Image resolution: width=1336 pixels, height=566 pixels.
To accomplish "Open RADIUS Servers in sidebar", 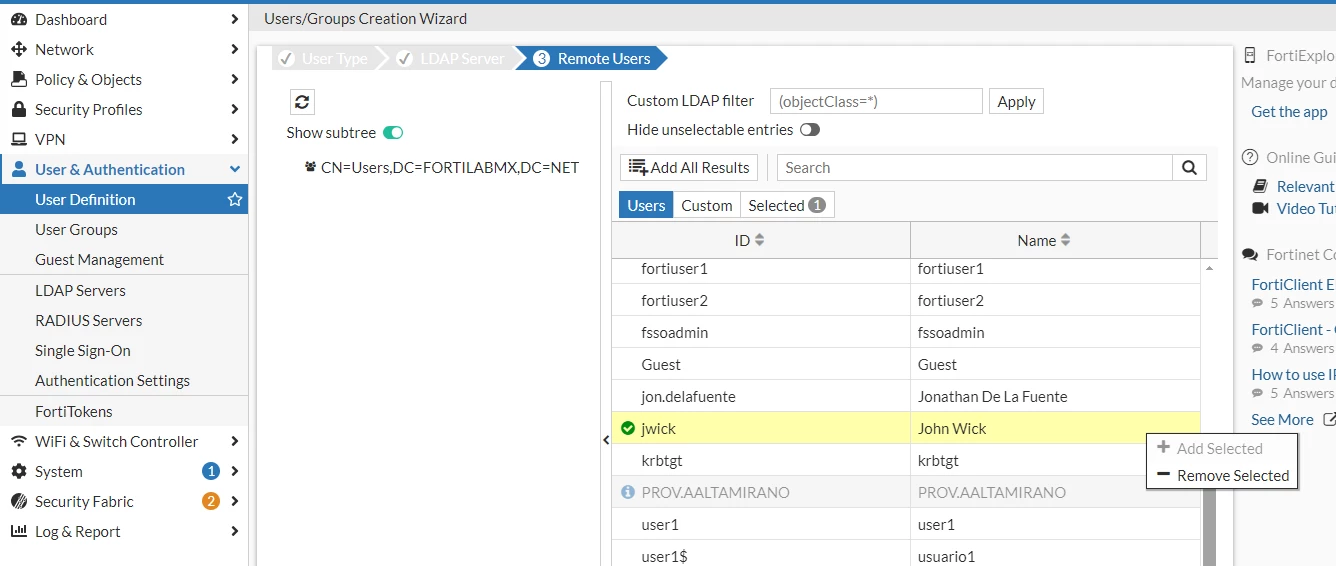I will [124, 320].
